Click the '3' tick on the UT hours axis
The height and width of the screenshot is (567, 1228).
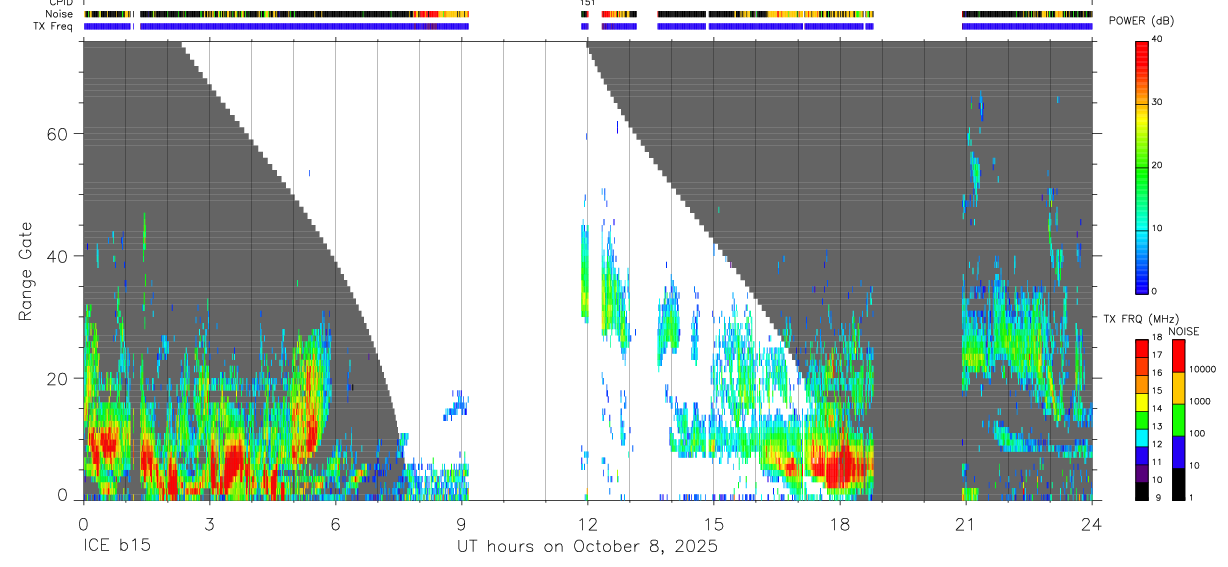tap(209, 523)
